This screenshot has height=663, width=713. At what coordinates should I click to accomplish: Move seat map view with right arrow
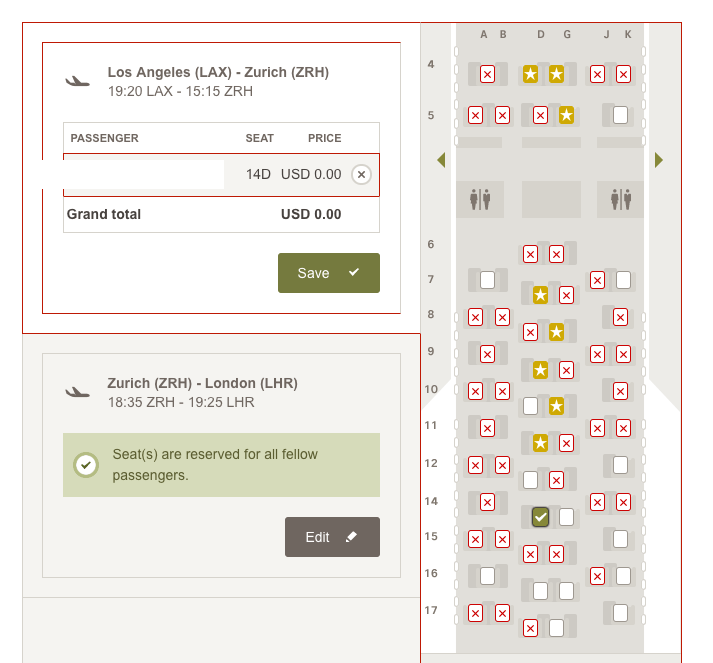(658, 160)
